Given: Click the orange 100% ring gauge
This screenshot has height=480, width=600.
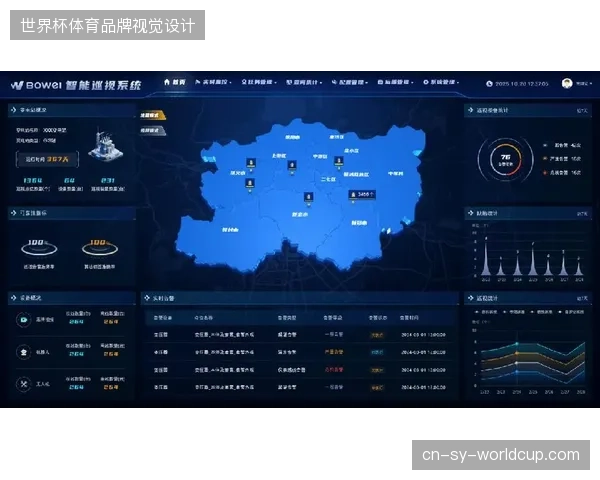Looking at the screenshot, I should coord(100,247).
